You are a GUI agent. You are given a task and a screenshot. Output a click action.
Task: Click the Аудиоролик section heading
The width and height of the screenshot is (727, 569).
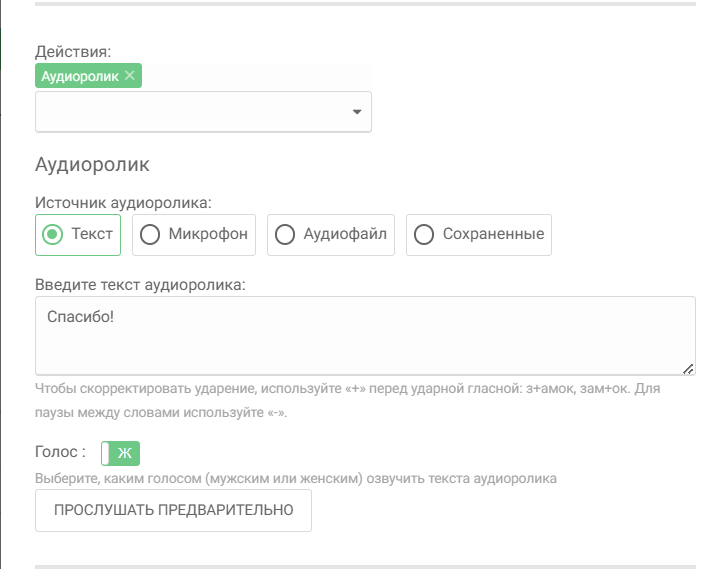coord(91,164)
